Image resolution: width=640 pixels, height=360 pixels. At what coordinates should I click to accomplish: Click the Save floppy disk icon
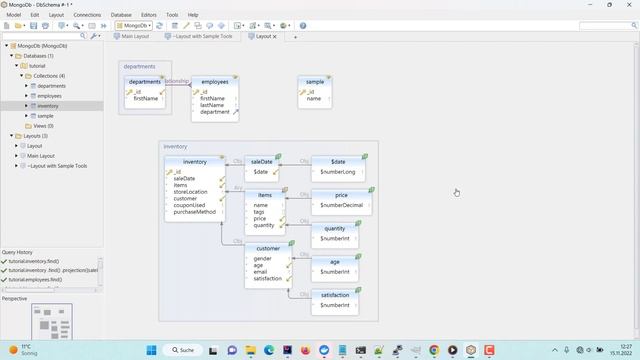(33, 26)
